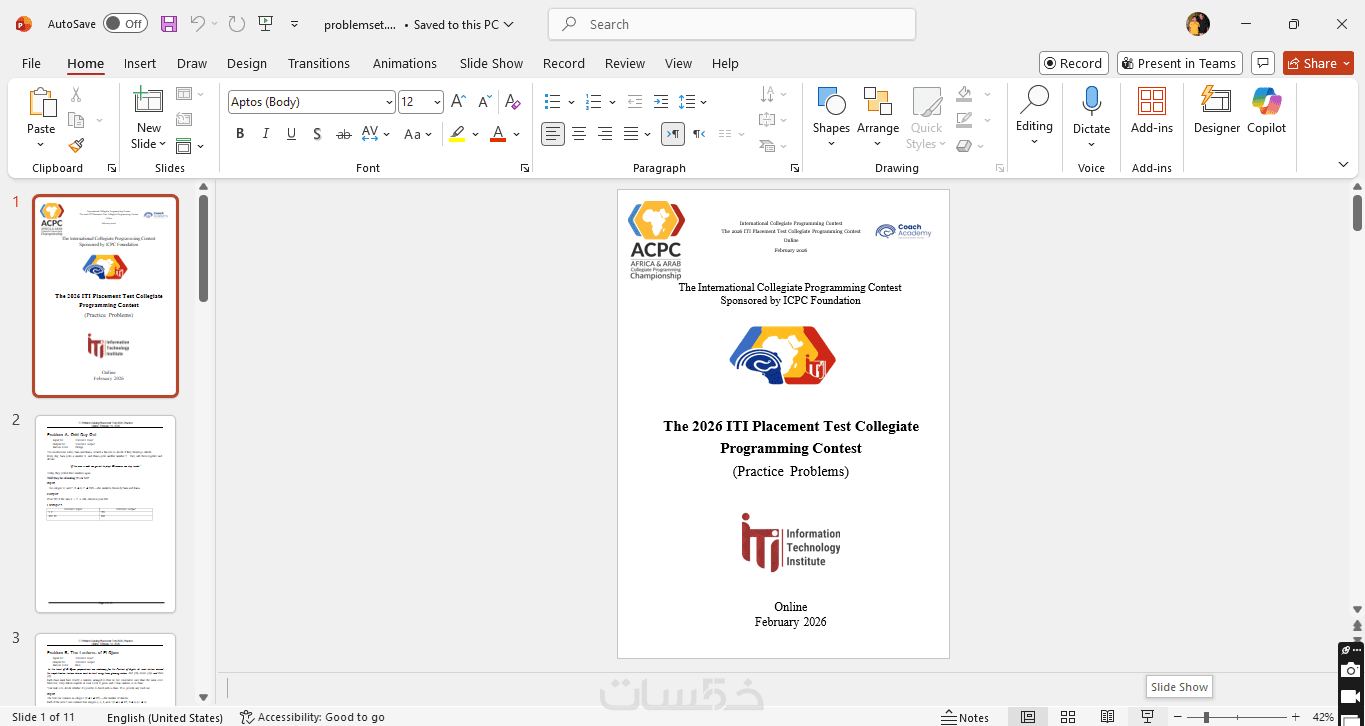Click the Paste button
The height and width of the screenshot is (726, 1365).
click(x=41, y=111)
